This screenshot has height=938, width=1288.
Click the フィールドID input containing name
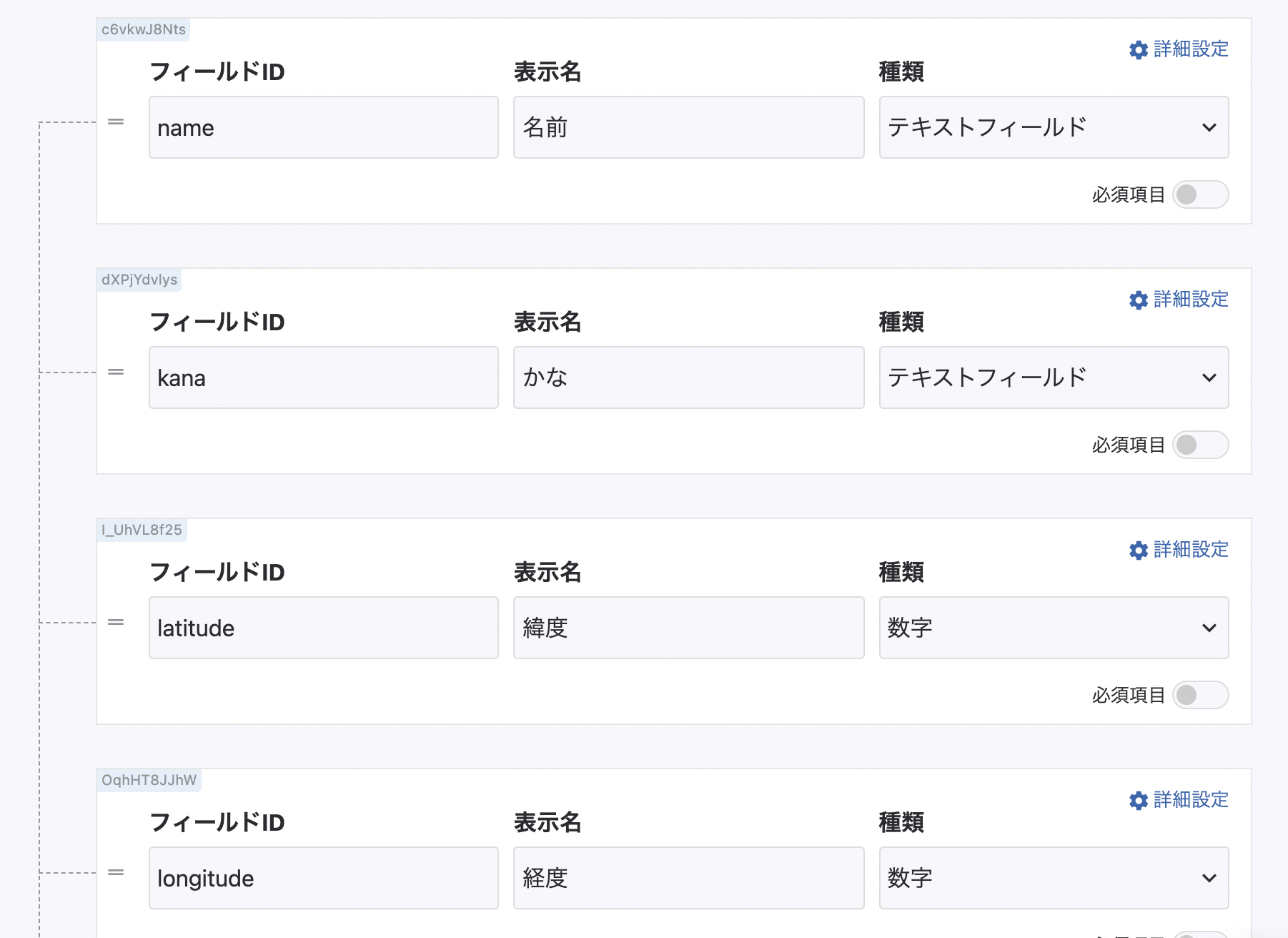[323, 127]
